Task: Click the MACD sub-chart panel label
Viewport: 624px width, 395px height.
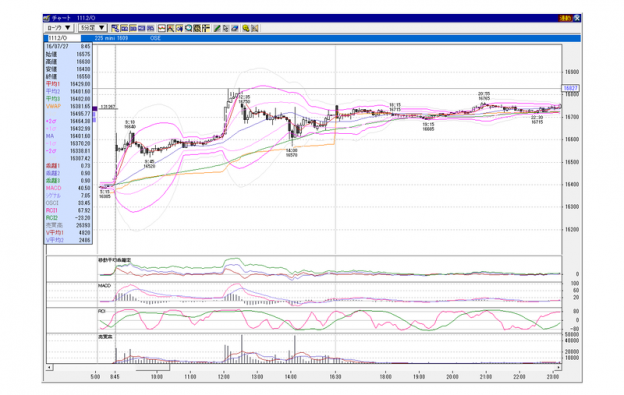Action: 104,286
